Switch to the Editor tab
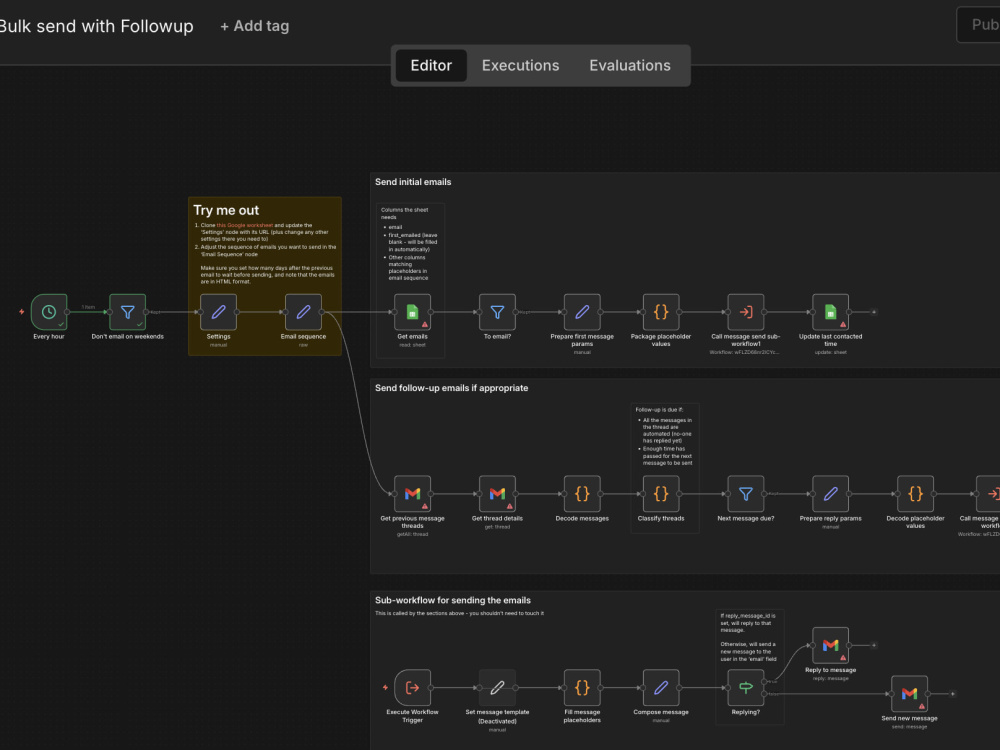 click(x=431, y=65)
